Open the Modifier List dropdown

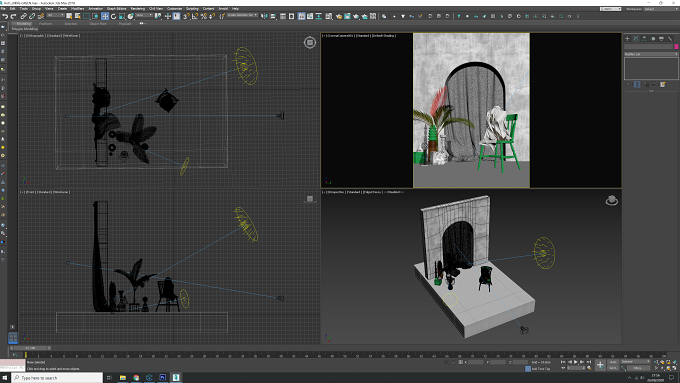[651, 54]
